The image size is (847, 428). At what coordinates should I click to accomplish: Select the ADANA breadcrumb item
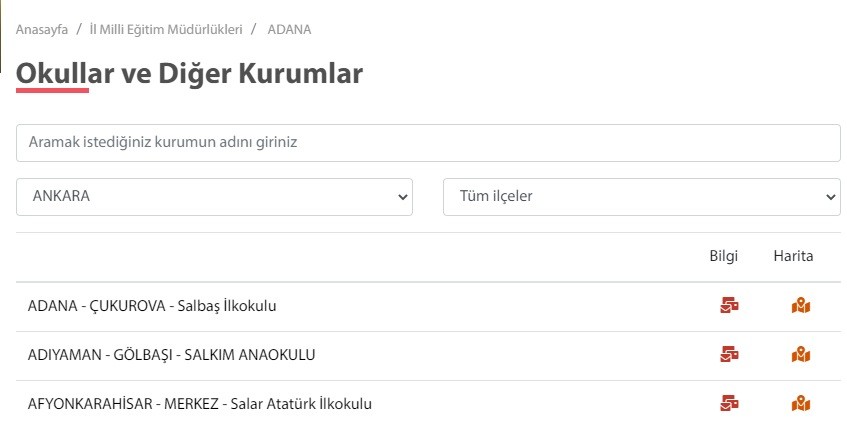coord(289,30)
